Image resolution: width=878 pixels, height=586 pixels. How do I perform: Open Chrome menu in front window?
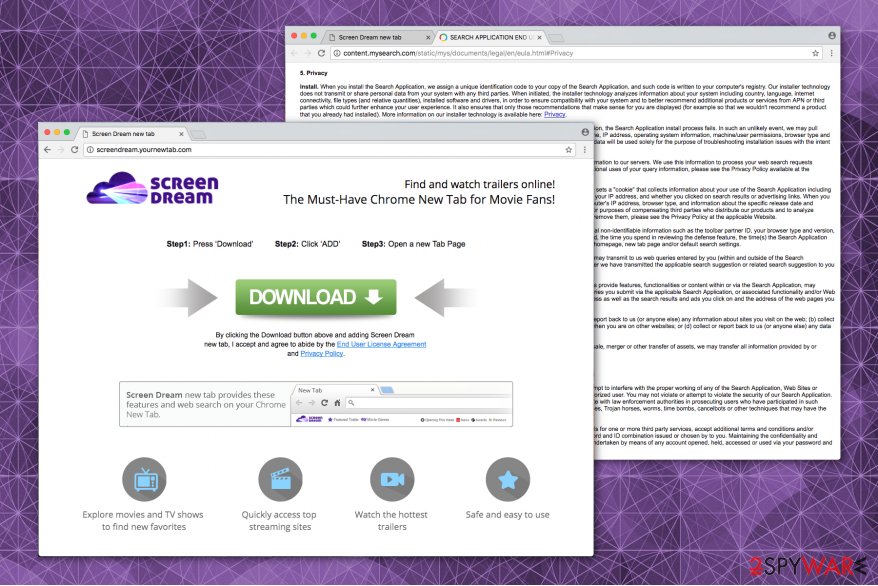[585, 149]
